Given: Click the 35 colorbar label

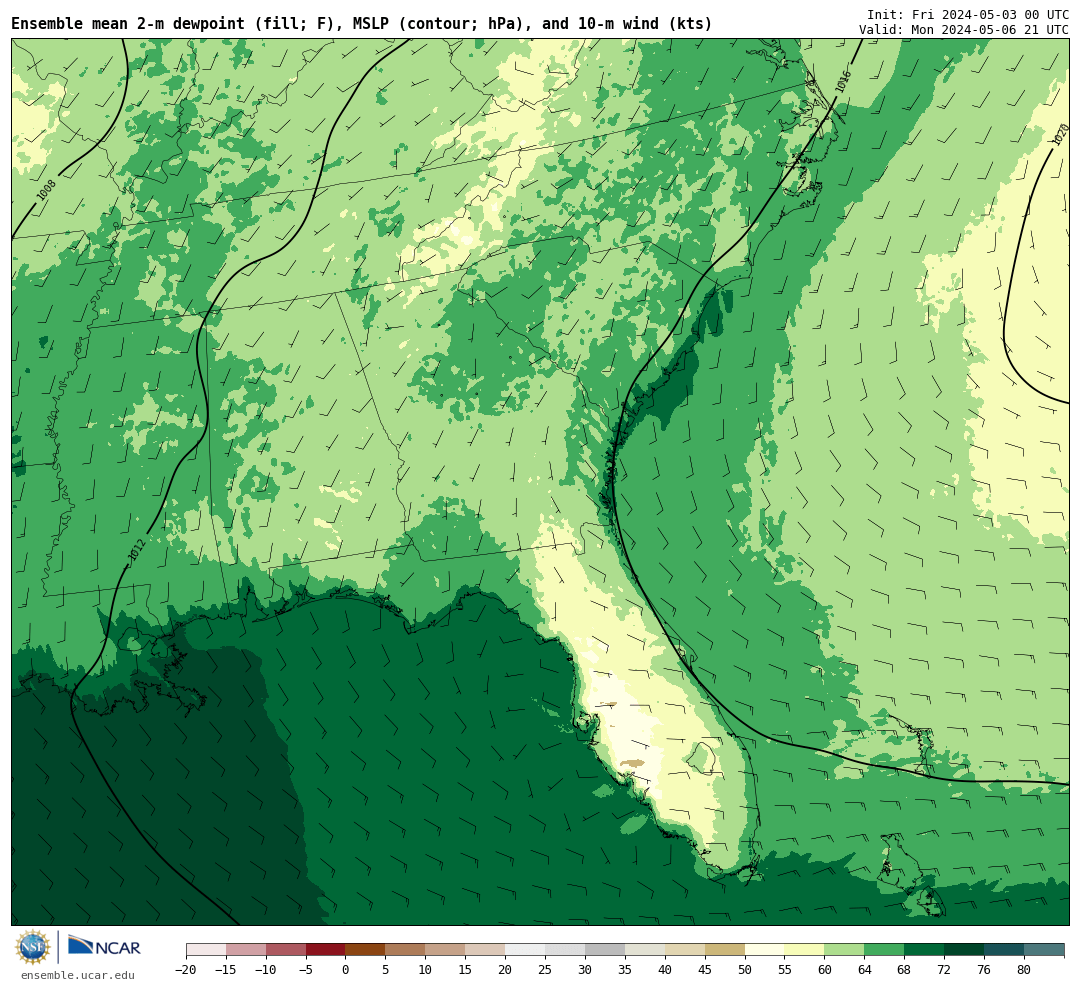Looking at the screenshot, I should tap(625, 970).
